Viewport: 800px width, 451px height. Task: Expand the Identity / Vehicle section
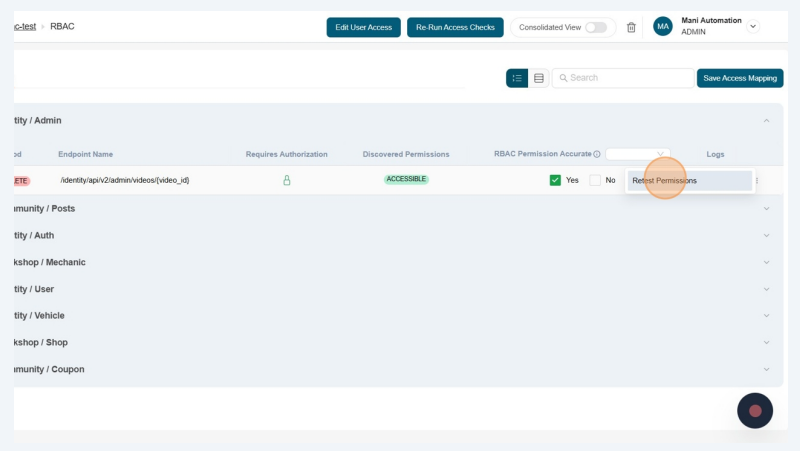(x=767, y=316)
